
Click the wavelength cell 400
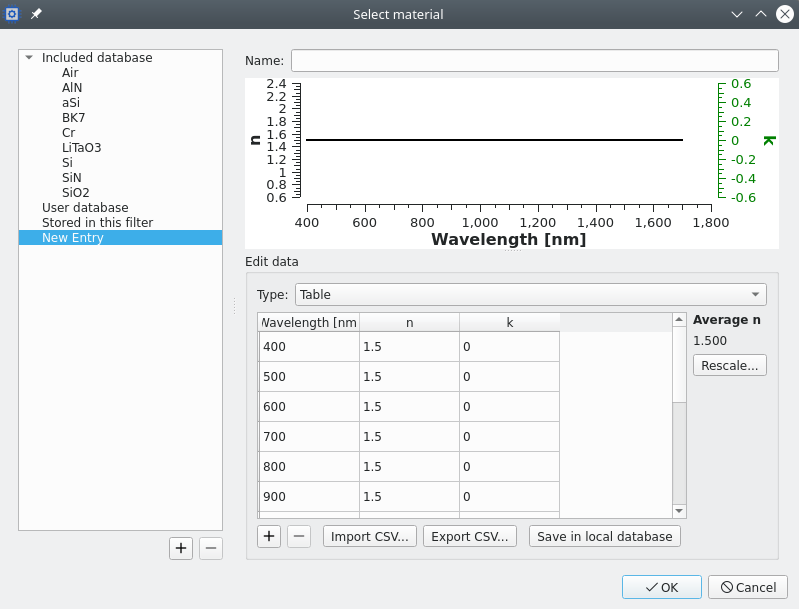[309, 347]
